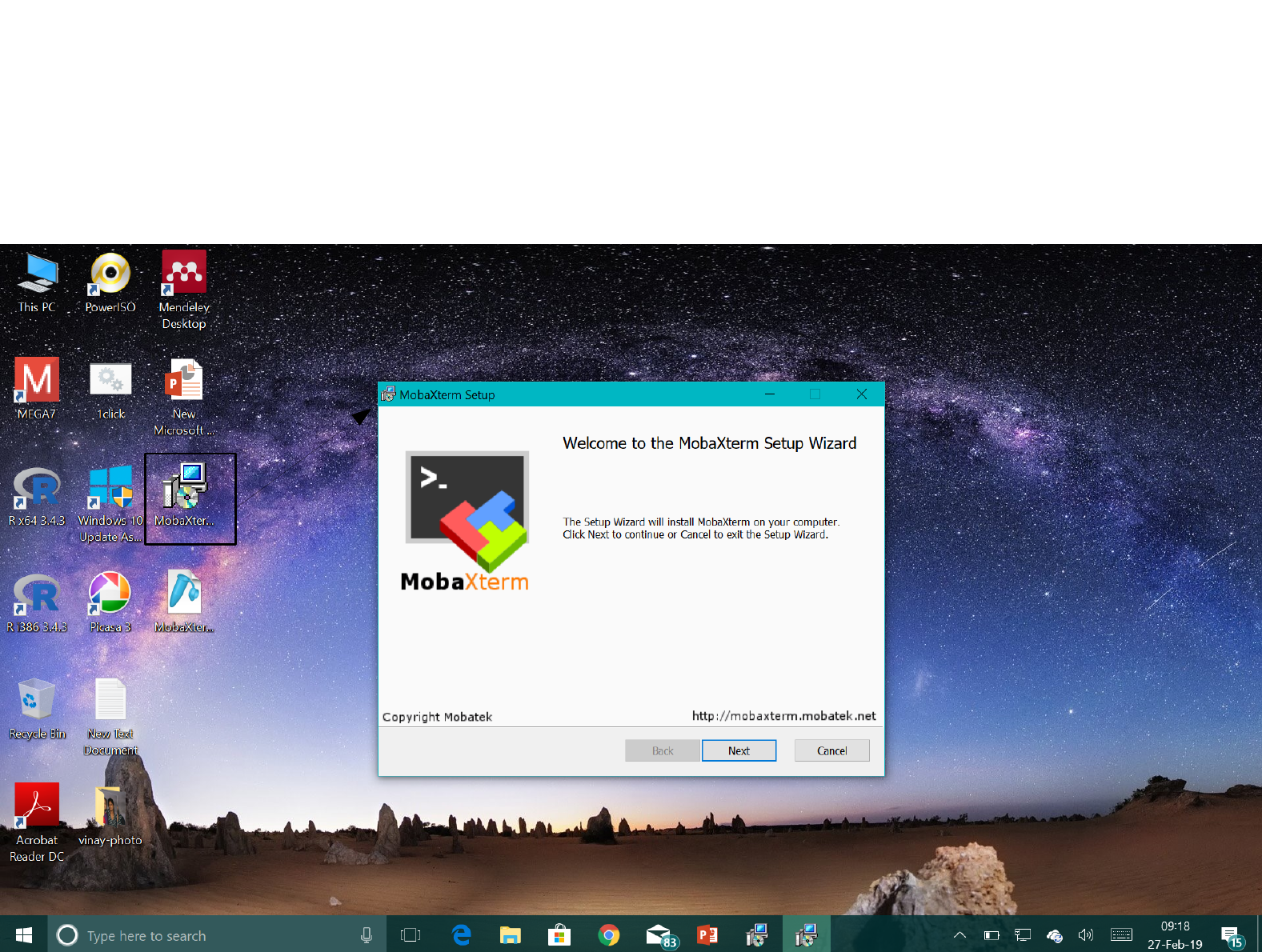1270x952 pixels.
Task: Open PowerPoint from the taskbar
Action: click(707, 935)
